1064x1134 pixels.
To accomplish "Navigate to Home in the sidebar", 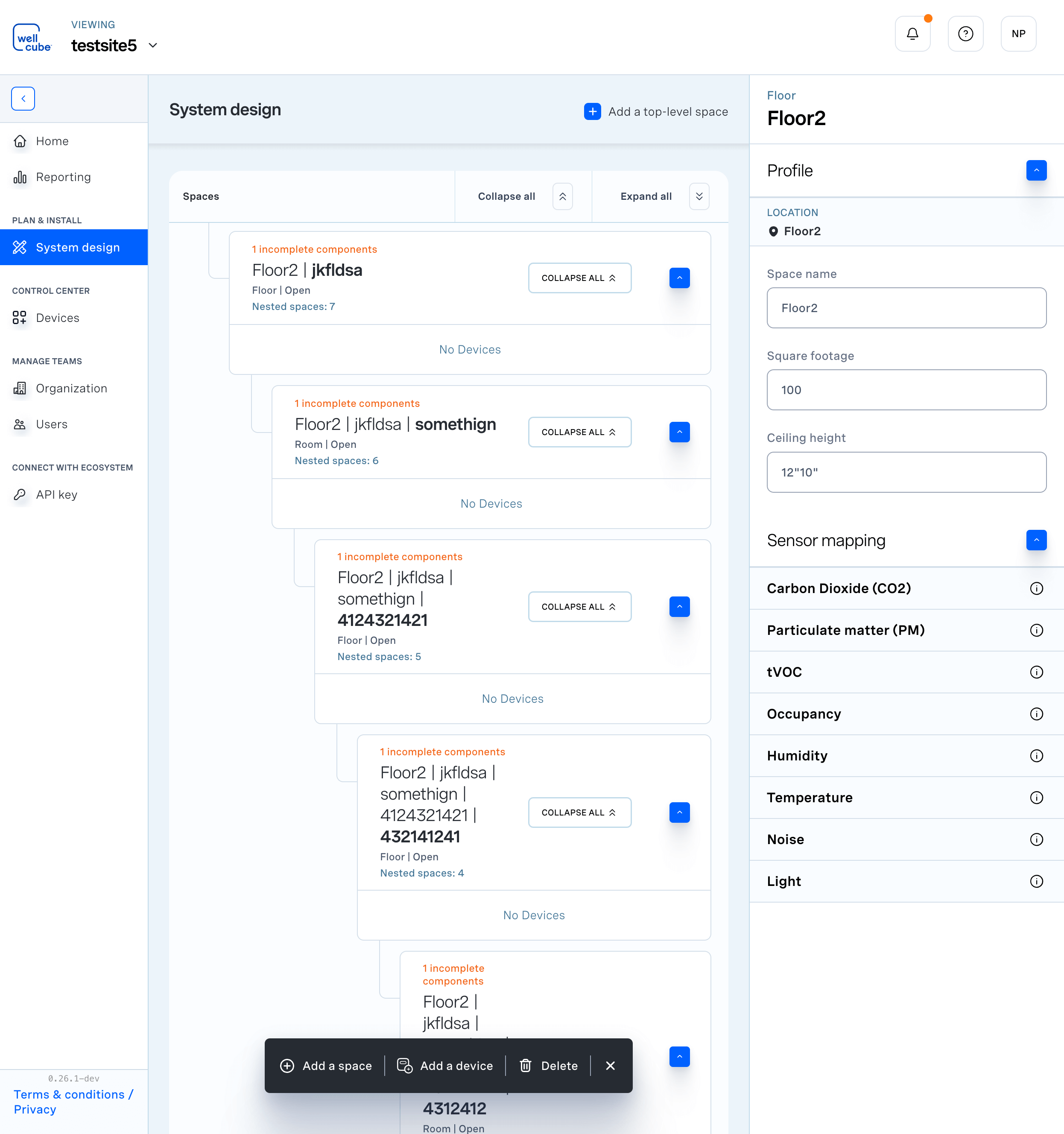I will 52,141.
